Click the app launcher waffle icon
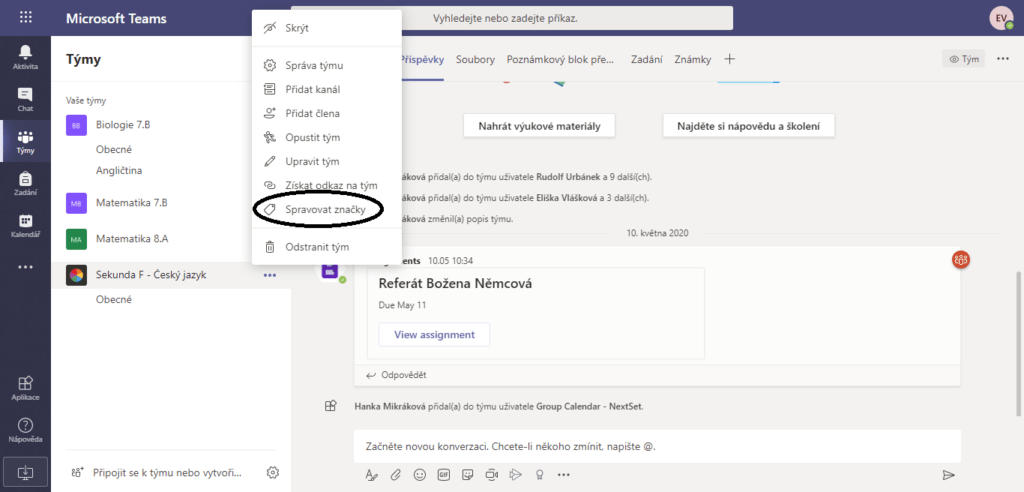Screen dimensions: 1024x492 (25, 18)
